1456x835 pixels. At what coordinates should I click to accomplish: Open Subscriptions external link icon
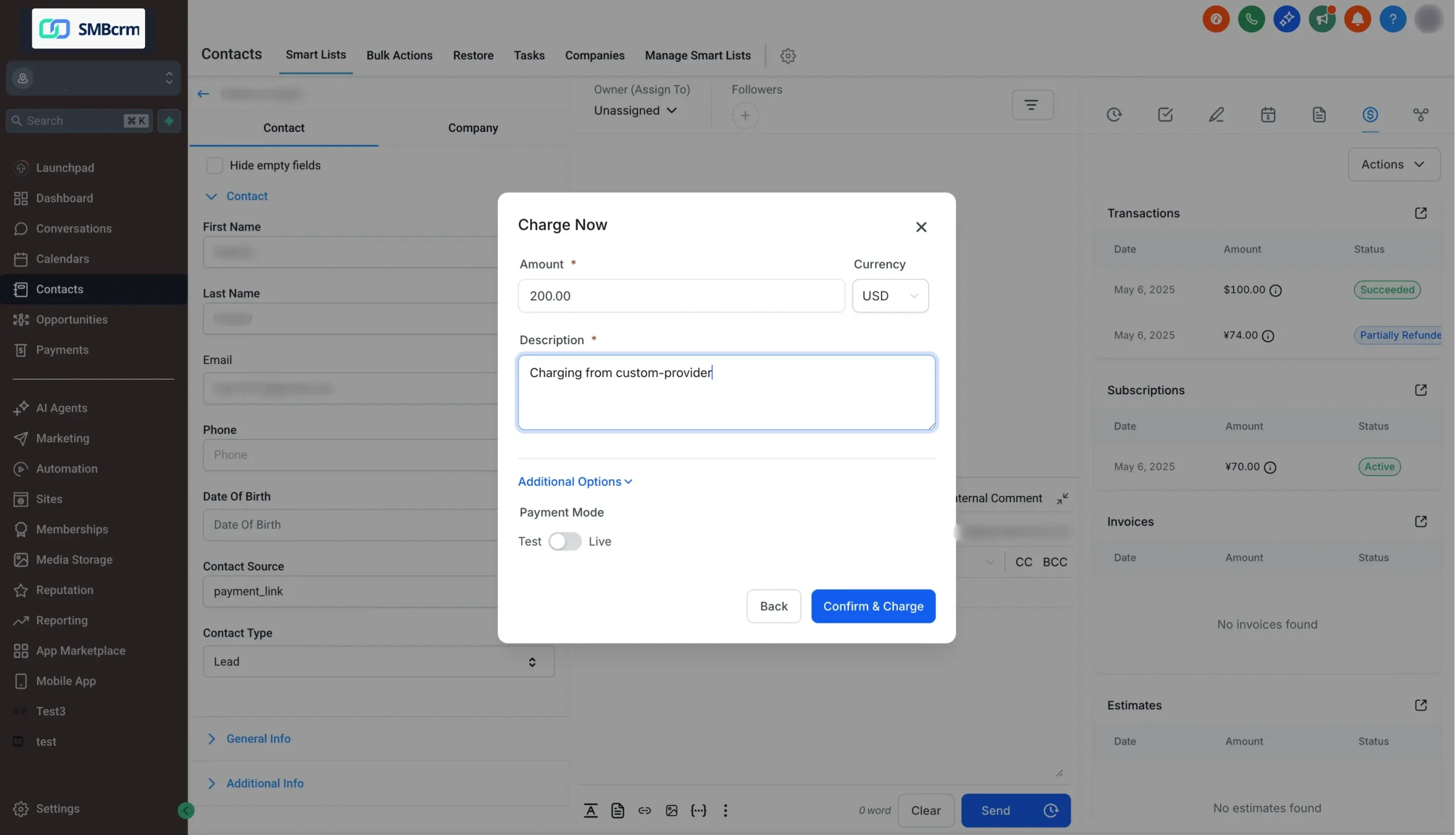click(x=1420, y=391)
